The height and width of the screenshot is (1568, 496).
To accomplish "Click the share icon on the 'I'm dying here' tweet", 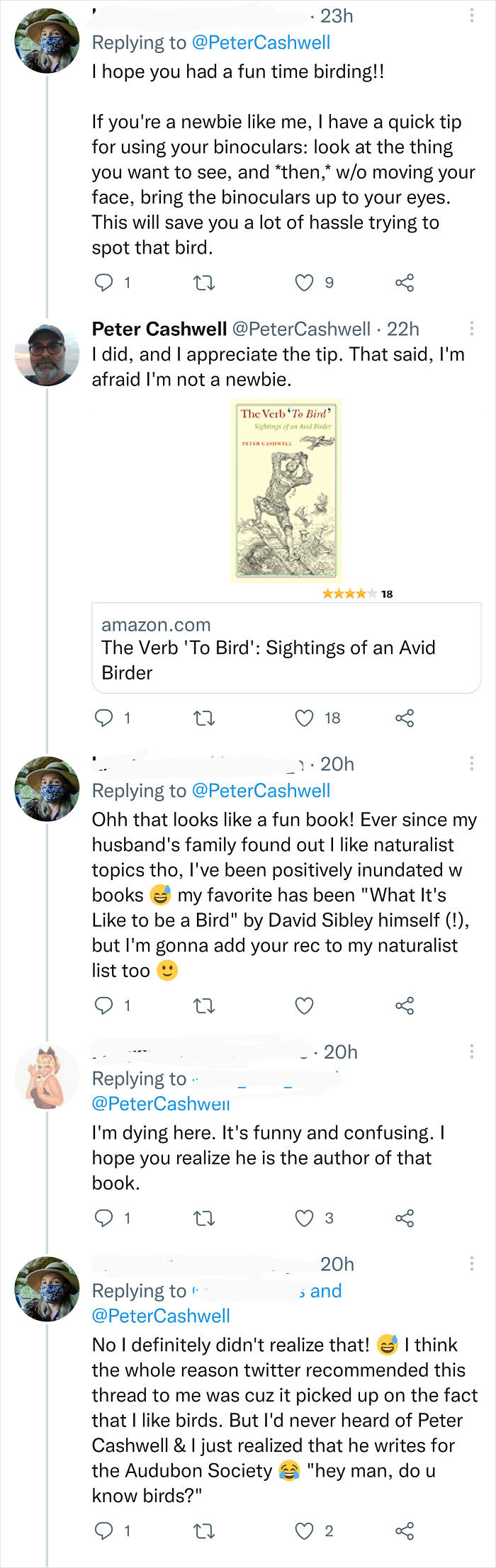I will 404,1218.
